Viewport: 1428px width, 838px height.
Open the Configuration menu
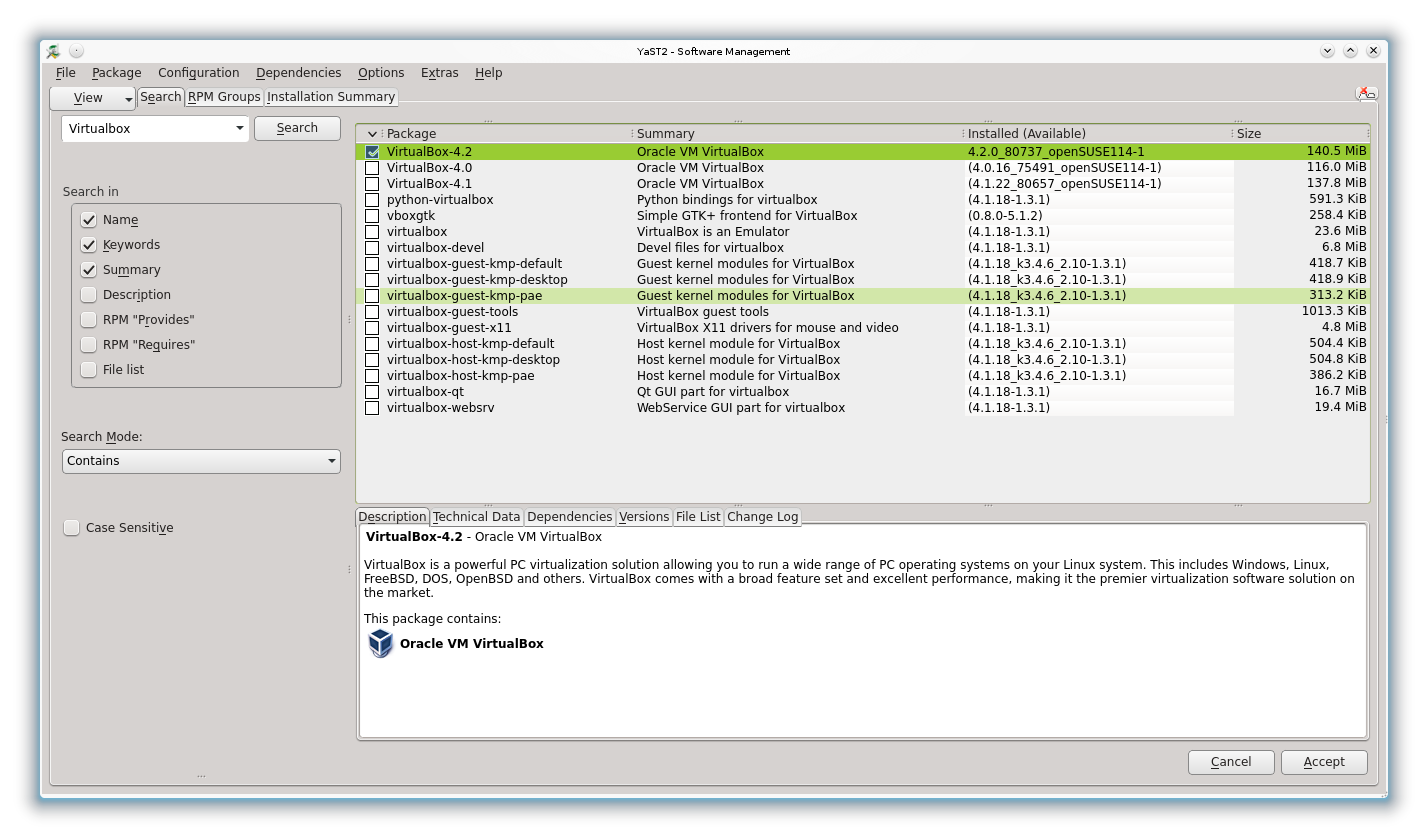coord(199,73)
